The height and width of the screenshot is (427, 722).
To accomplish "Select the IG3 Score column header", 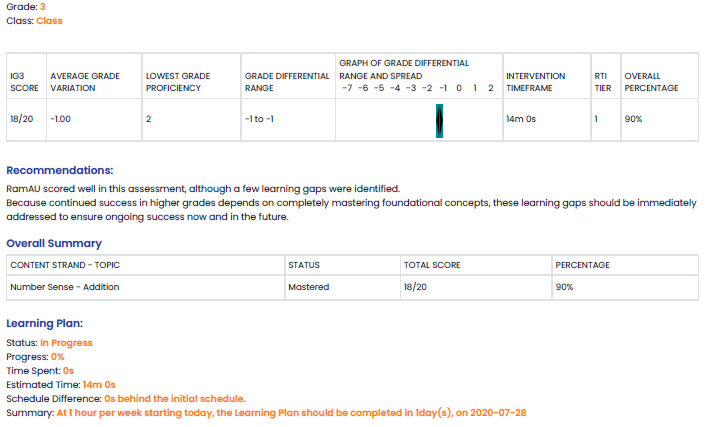I will click(23, 82).
